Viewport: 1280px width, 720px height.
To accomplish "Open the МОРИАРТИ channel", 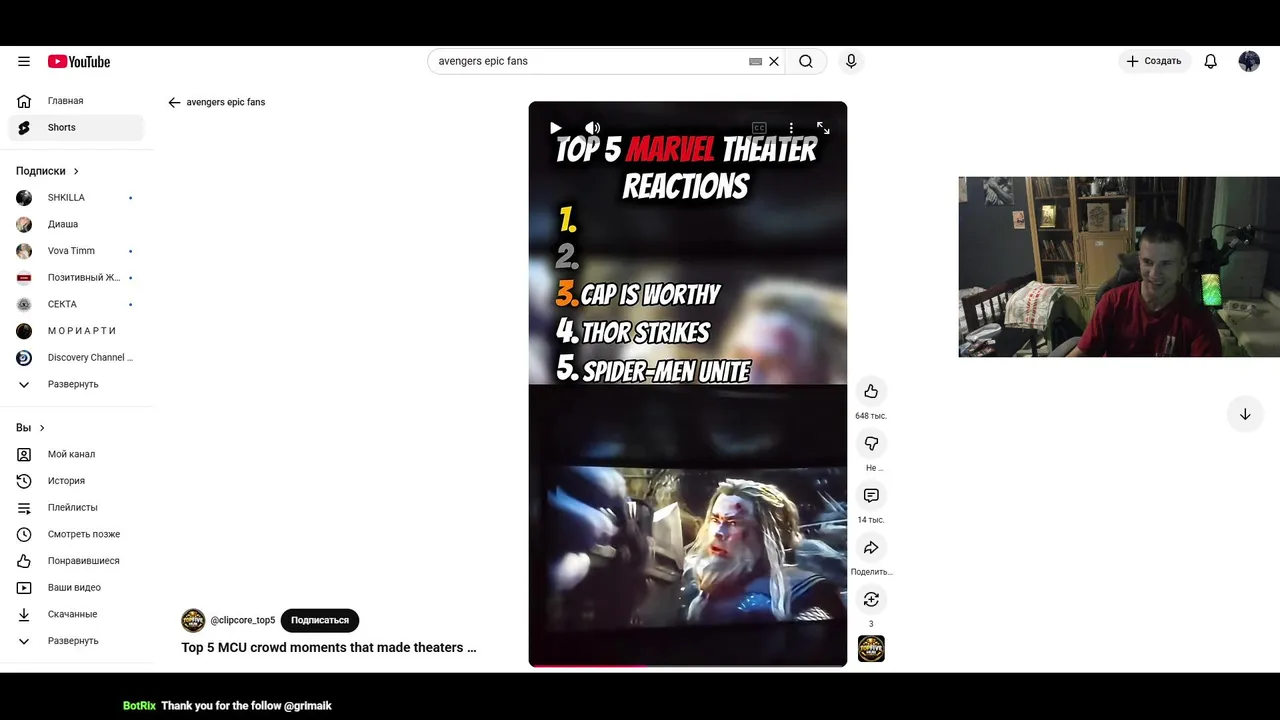I will [76, 331].
